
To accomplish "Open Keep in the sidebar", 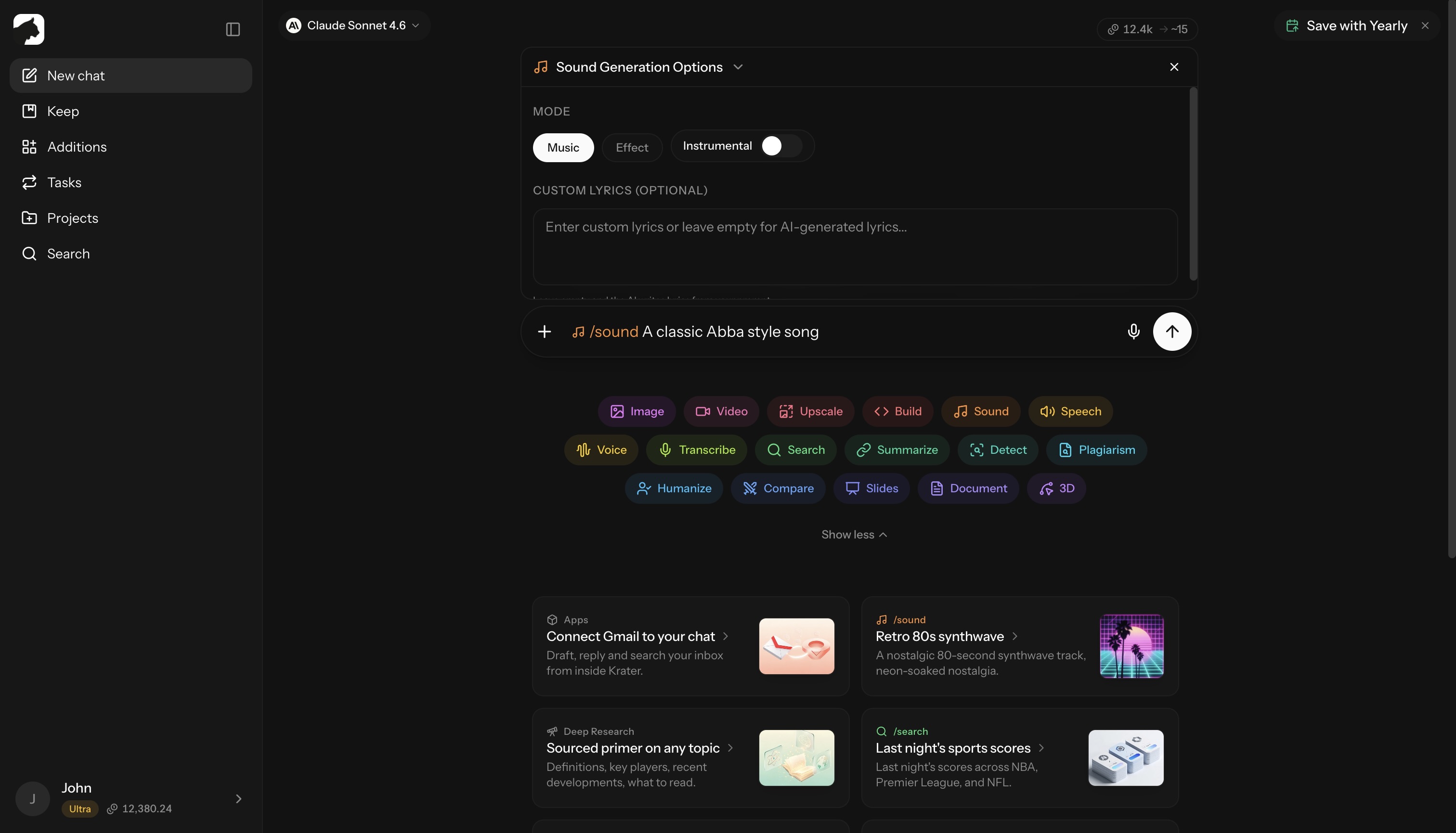I will (x=130, y=111).
